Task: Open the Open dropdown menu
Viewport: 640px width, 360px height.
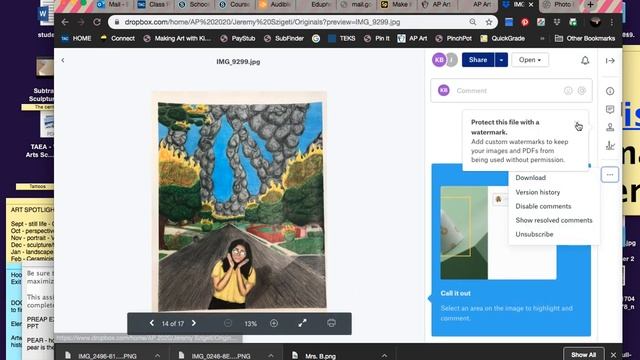Action: click(x=530, y=60)
